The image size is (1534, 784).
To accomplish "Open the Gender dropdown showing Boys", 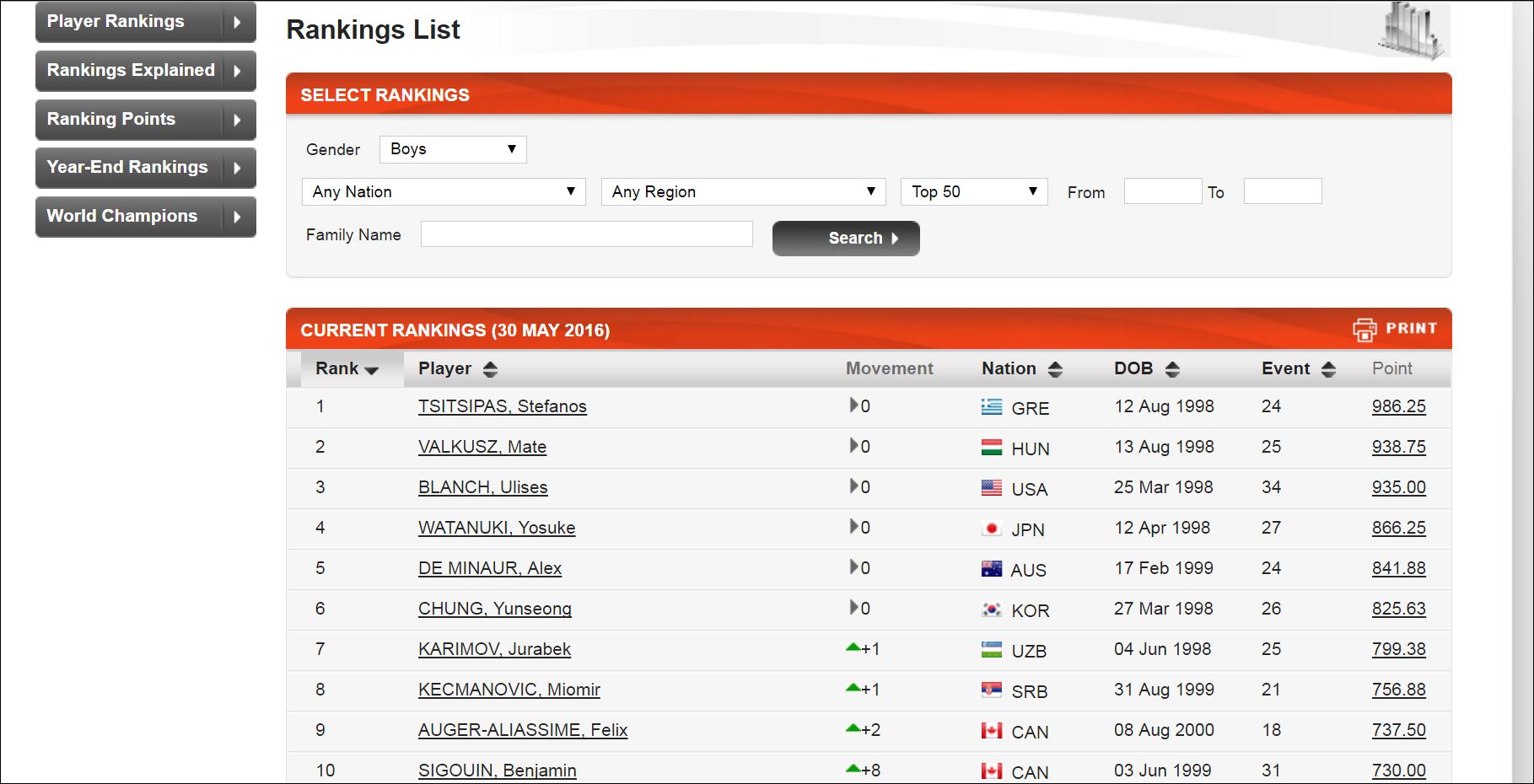I will pyautogui.click(x=453, y=149).
